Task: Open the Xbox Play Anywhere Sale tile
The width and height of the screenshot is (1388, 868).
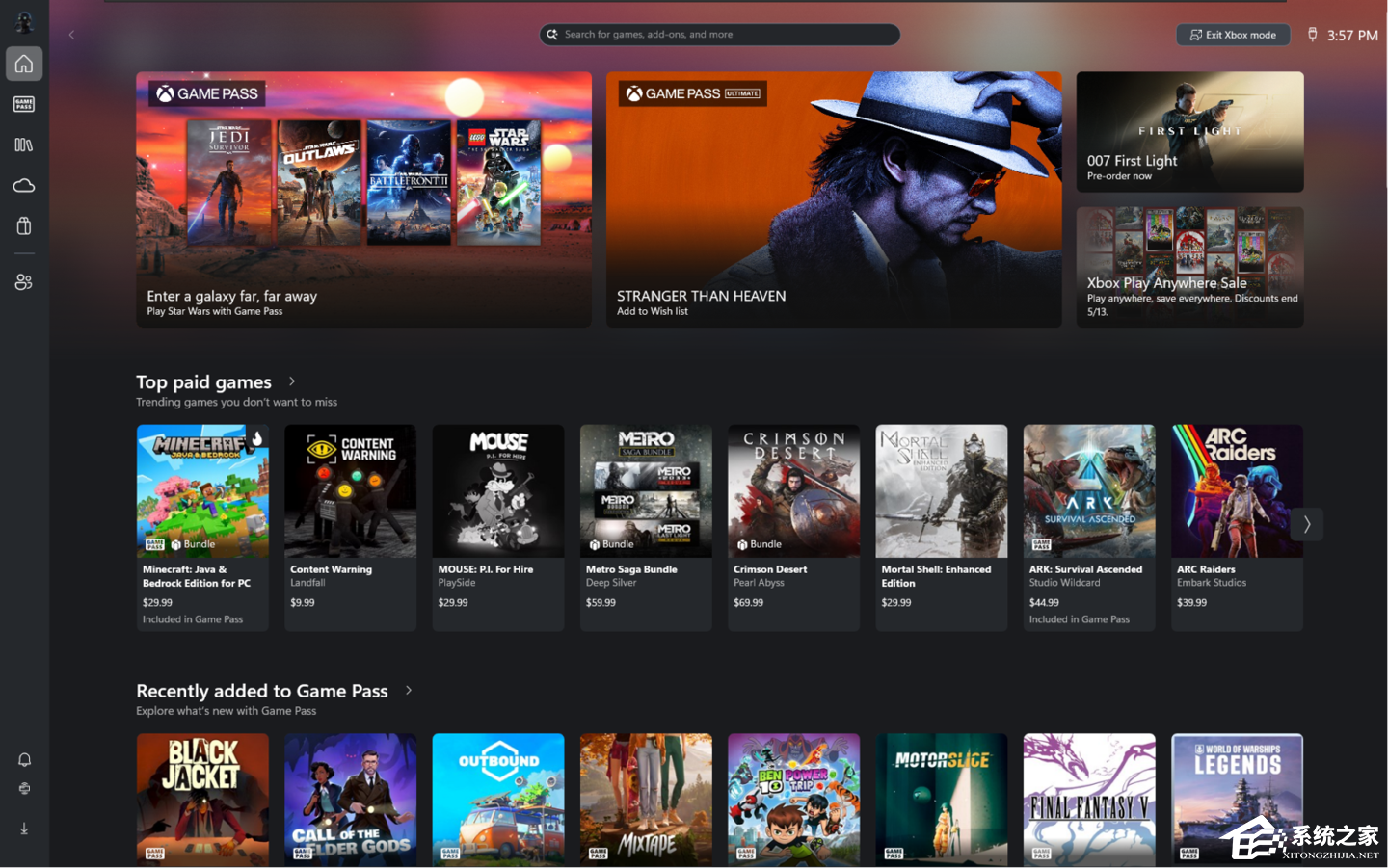Action: 1189,267
